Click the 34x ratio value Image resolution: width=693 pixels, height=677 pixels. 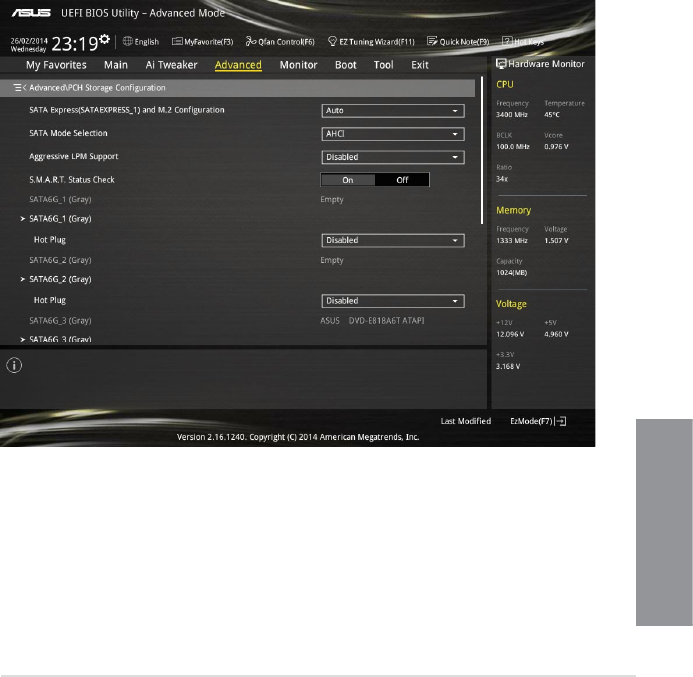[x=502, y=179]
